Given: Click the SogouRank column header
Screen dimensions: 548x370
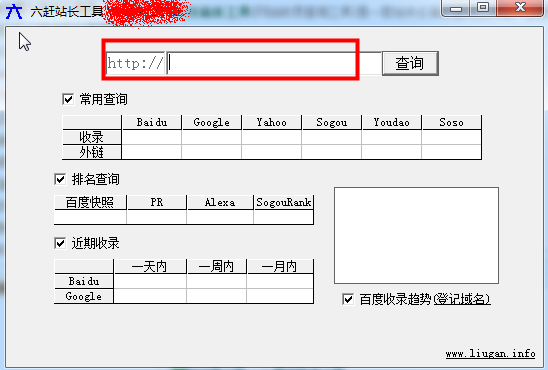Looking at the screenshot, I should (283, 202).
